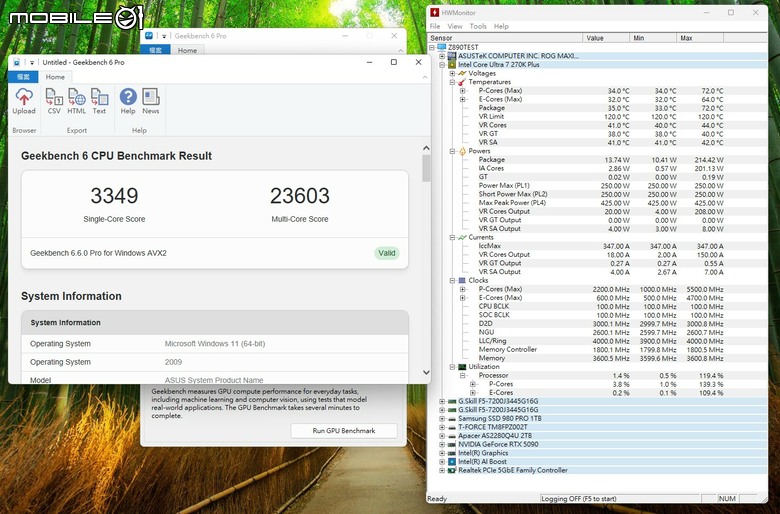The width and height of the screenshot is (780, 514).
Task: Open the Tools menu in HWMonitor
Action: [x=478, y=26]
